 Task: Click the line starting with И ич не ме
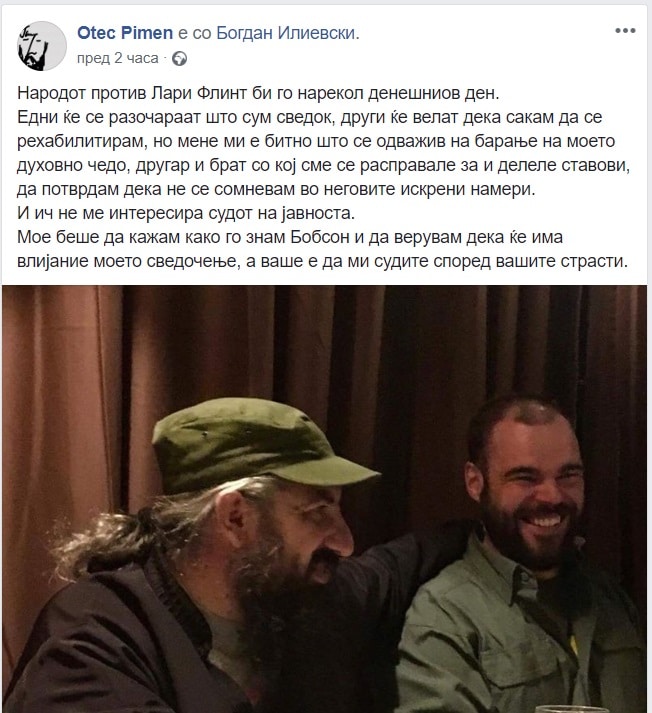tap(186, 213)
